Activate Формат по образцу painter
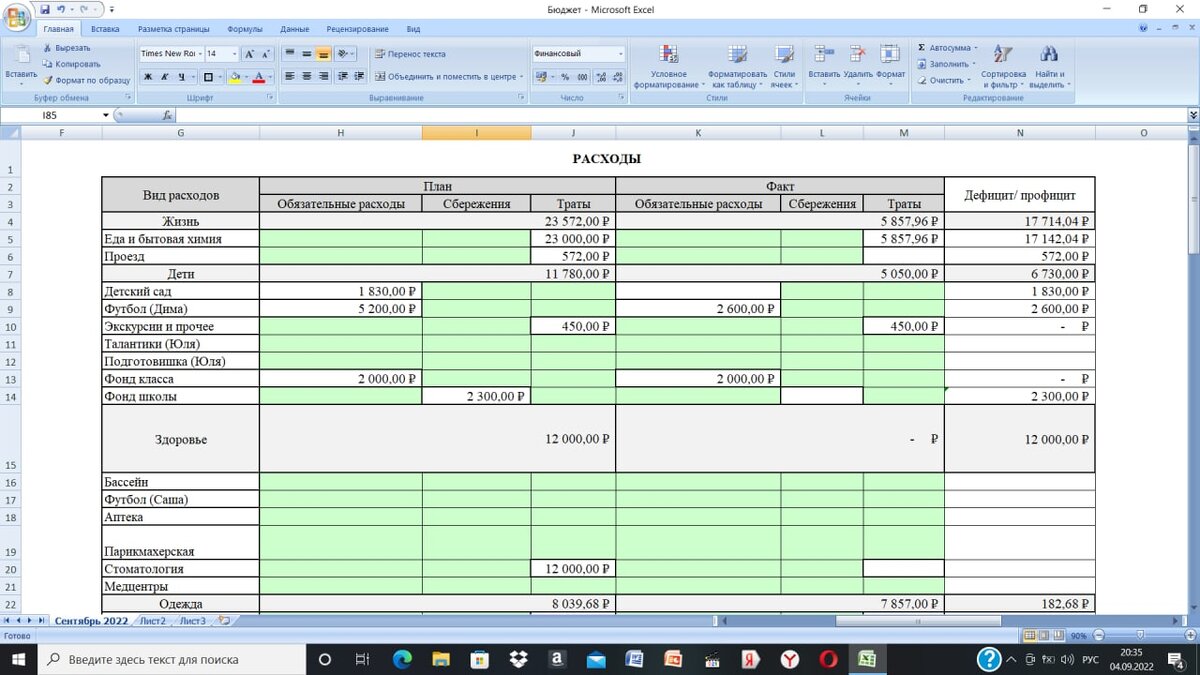The height and width of the screenshot is (675, 1200). tap(86, 80)
